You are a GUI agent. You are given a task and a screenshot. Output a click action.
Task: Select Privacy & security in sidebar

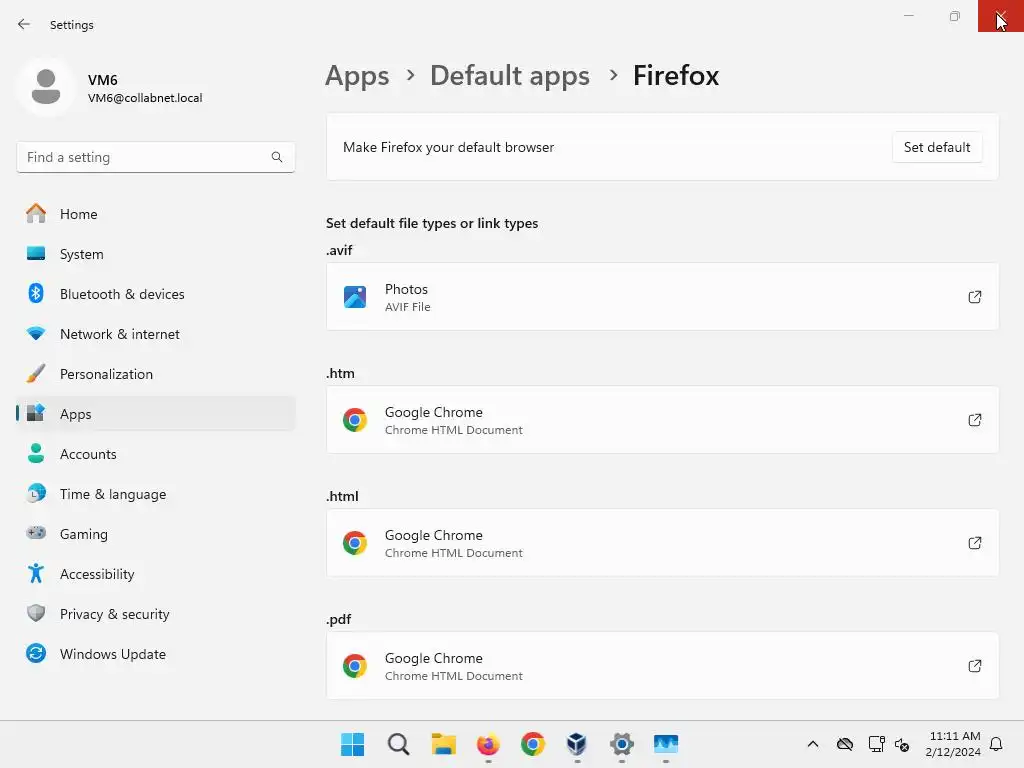[x=114, y=614]
